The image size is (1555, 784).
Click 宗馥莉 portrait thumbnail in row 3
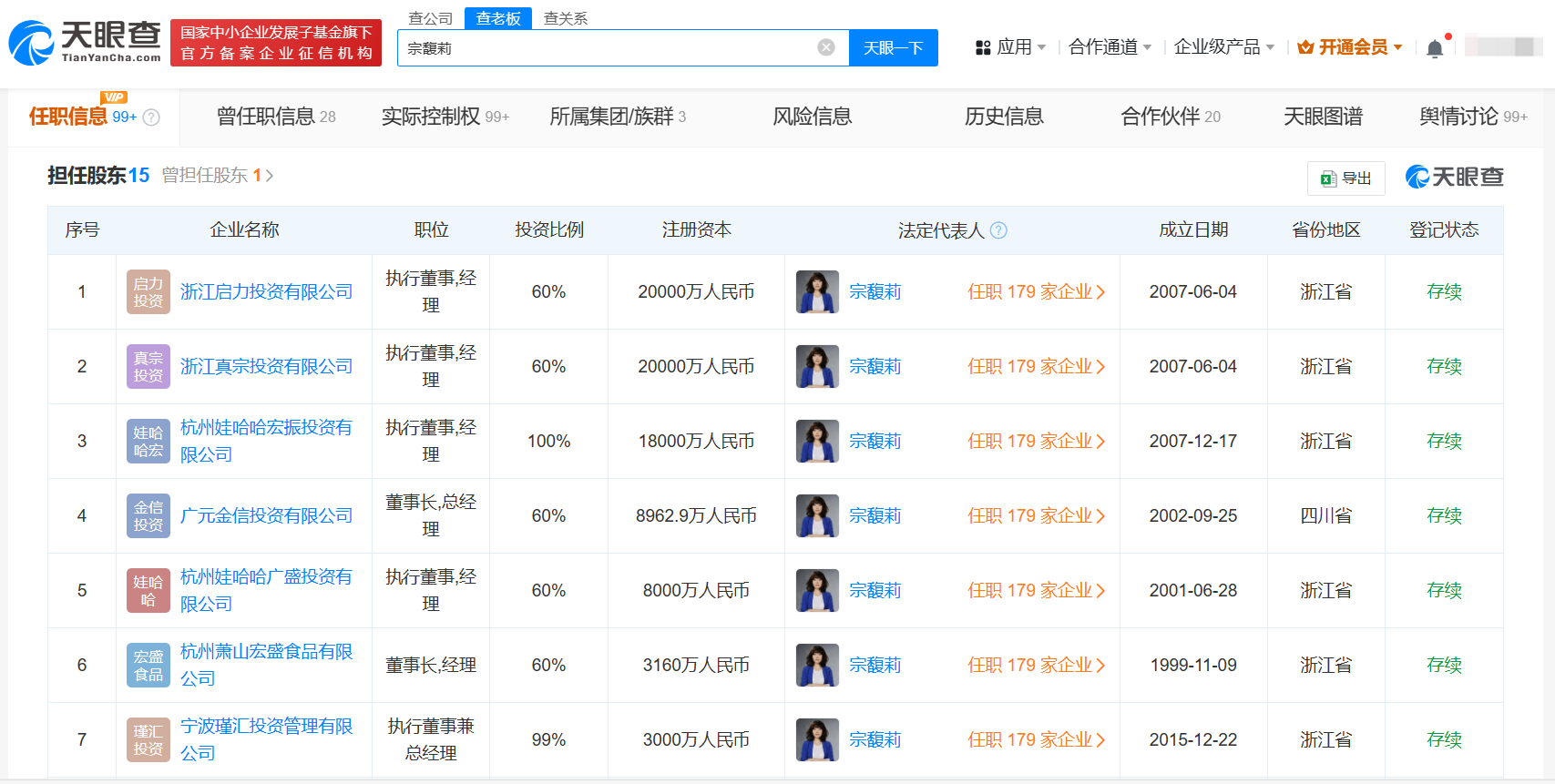click(x=817, y=442)
